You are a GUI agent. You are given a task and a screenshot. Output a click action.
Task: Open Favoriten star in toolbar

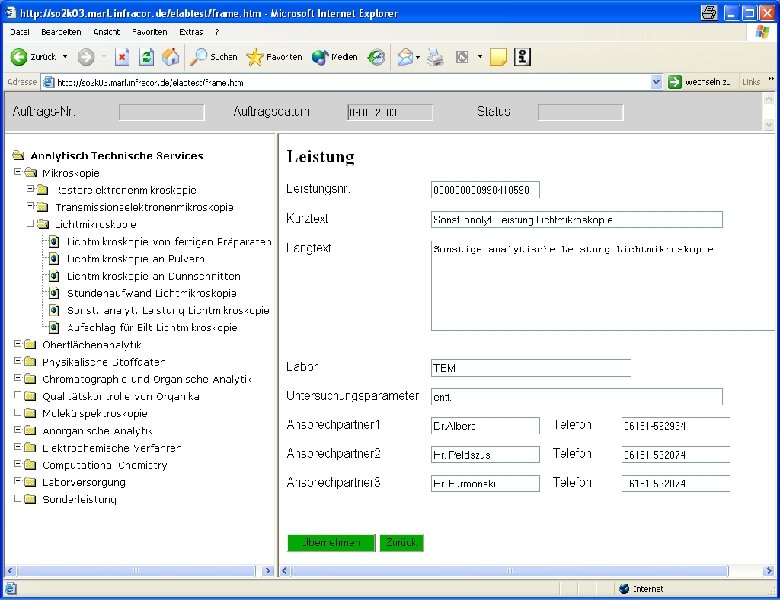pos(275,57)
